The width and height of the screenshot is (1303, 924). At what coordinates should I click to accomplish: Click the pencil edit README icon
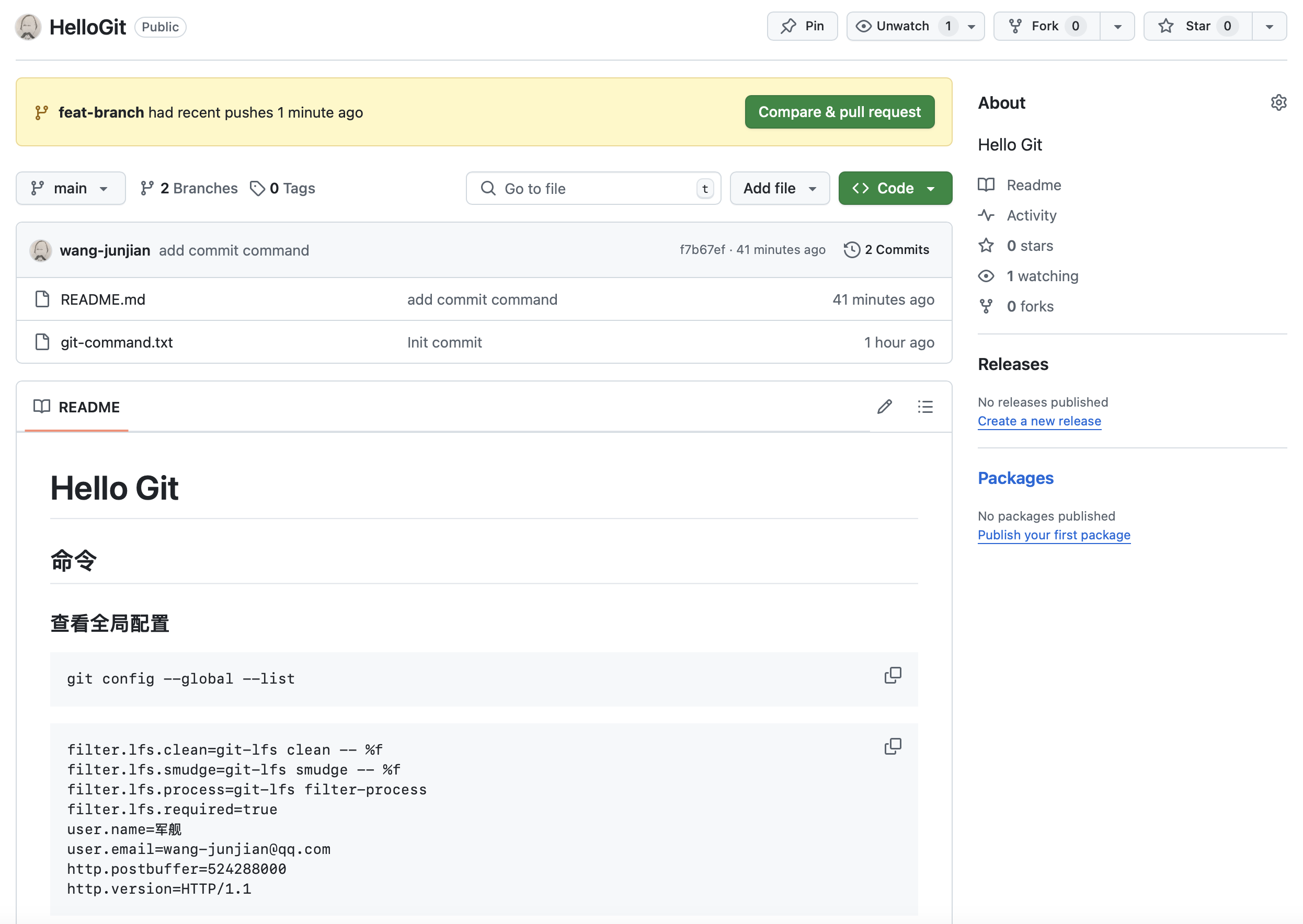(884, 407)
